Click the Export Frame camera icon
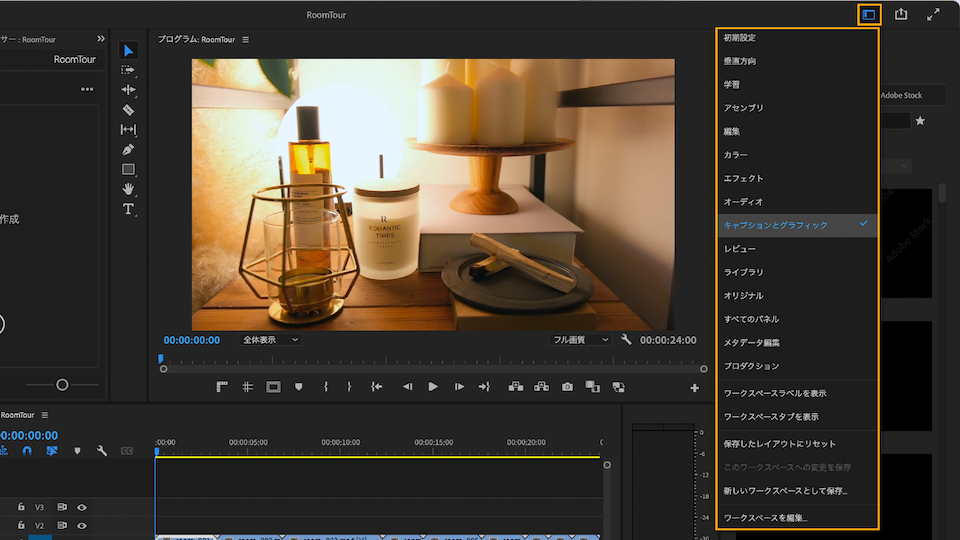The height and width of the screenshot is (540, 960). tap(567, 387)
